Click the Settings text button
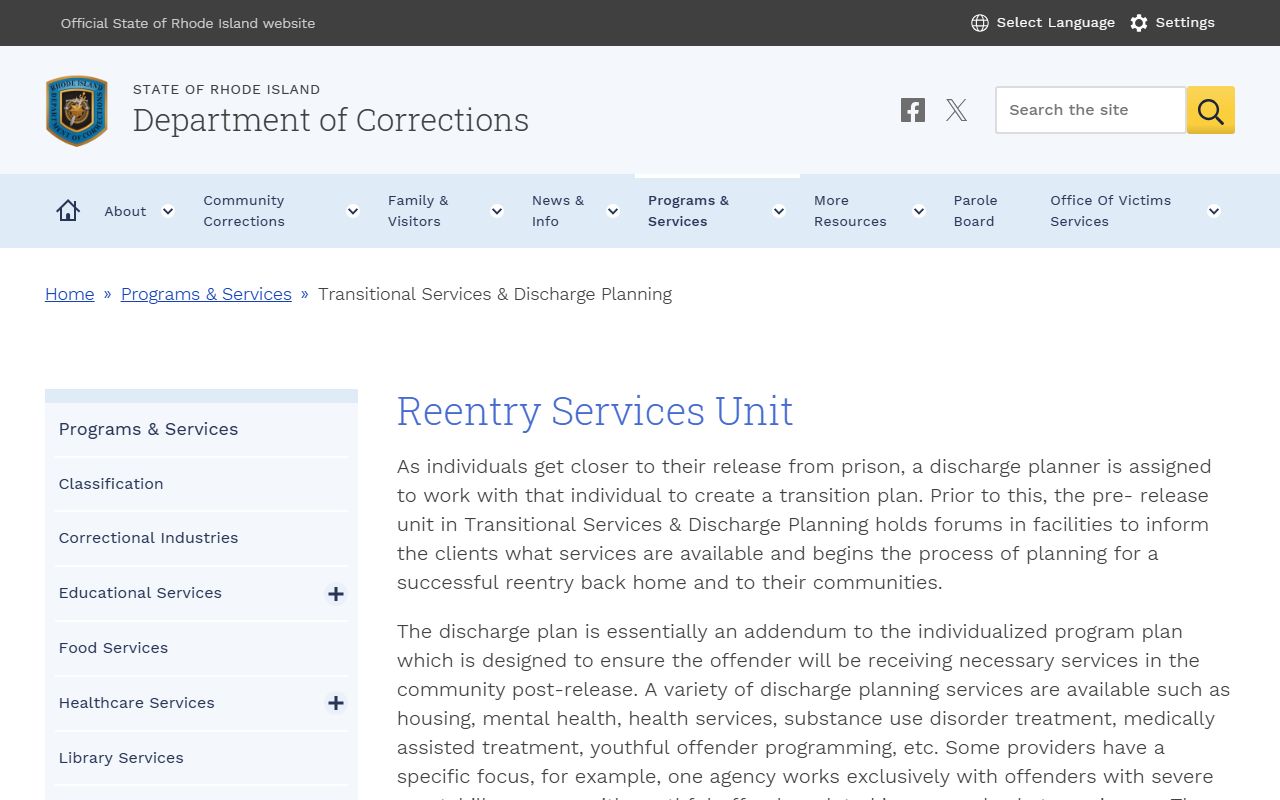Image resolution: width=1280 pixels, height=800 pixels. point(1185,23)
